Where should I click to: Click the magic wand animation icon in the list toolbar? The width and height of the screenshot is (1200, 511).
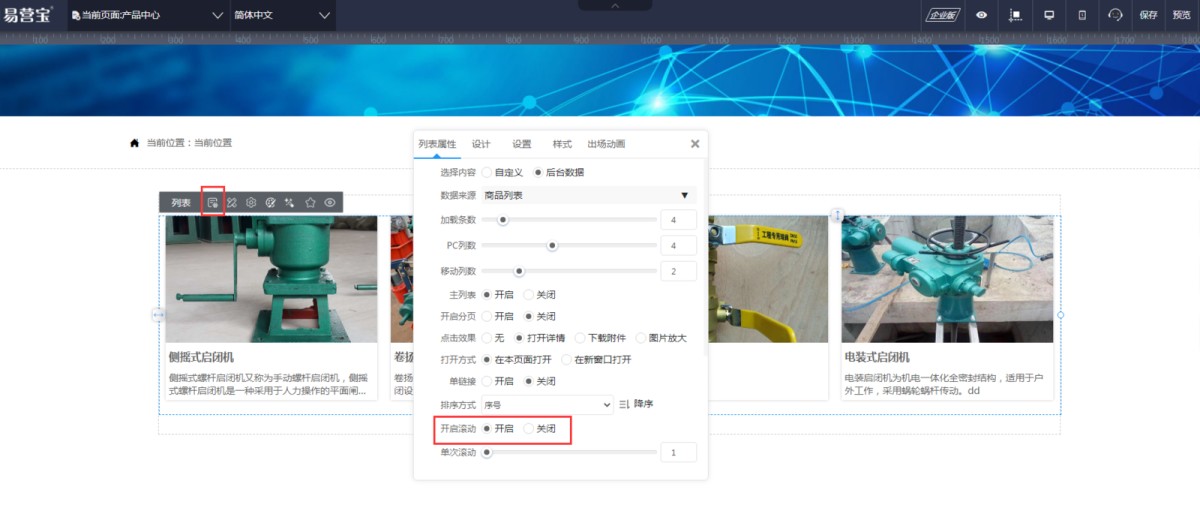[x=290, y=203]
